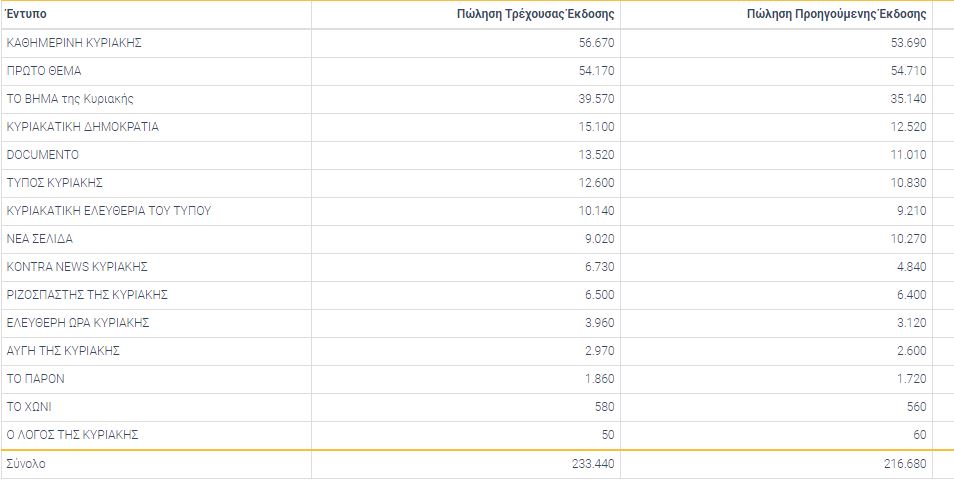Select the DOCUMENTO row name
This screenshot has height=486, width=954.
point(42,155)
